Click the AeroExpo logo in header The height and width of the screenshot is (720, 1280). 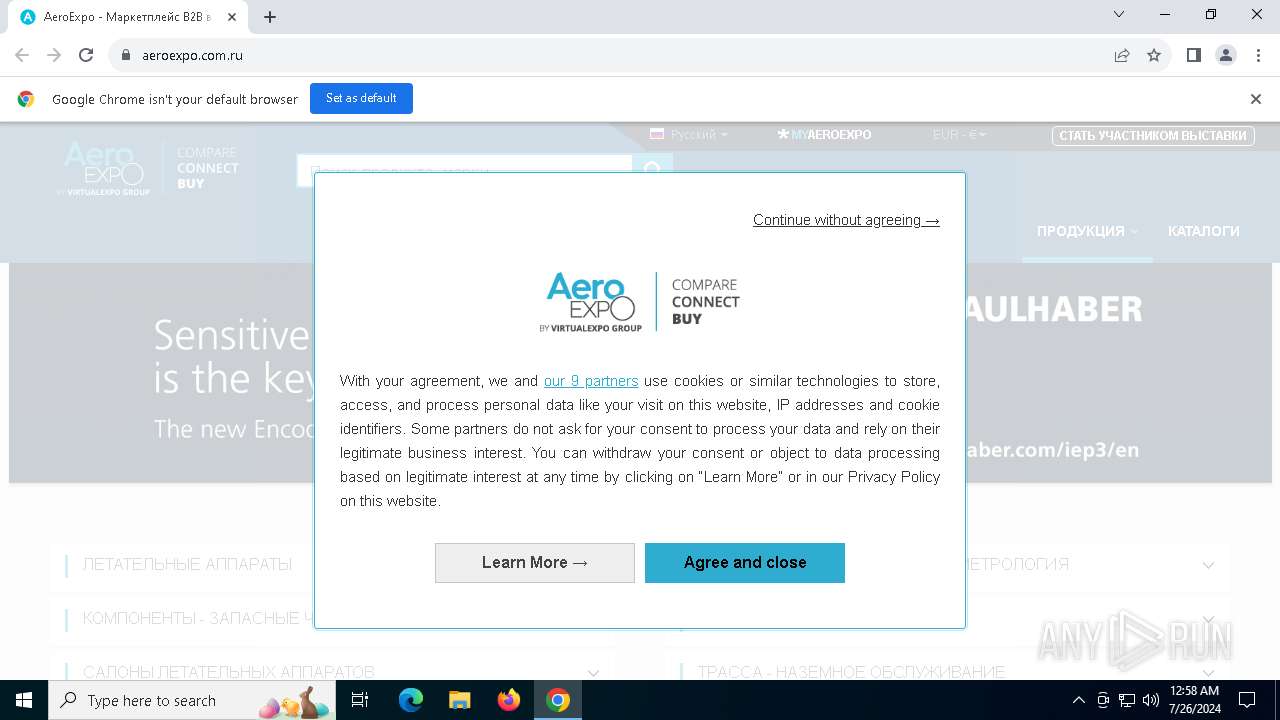coord(148,167)
